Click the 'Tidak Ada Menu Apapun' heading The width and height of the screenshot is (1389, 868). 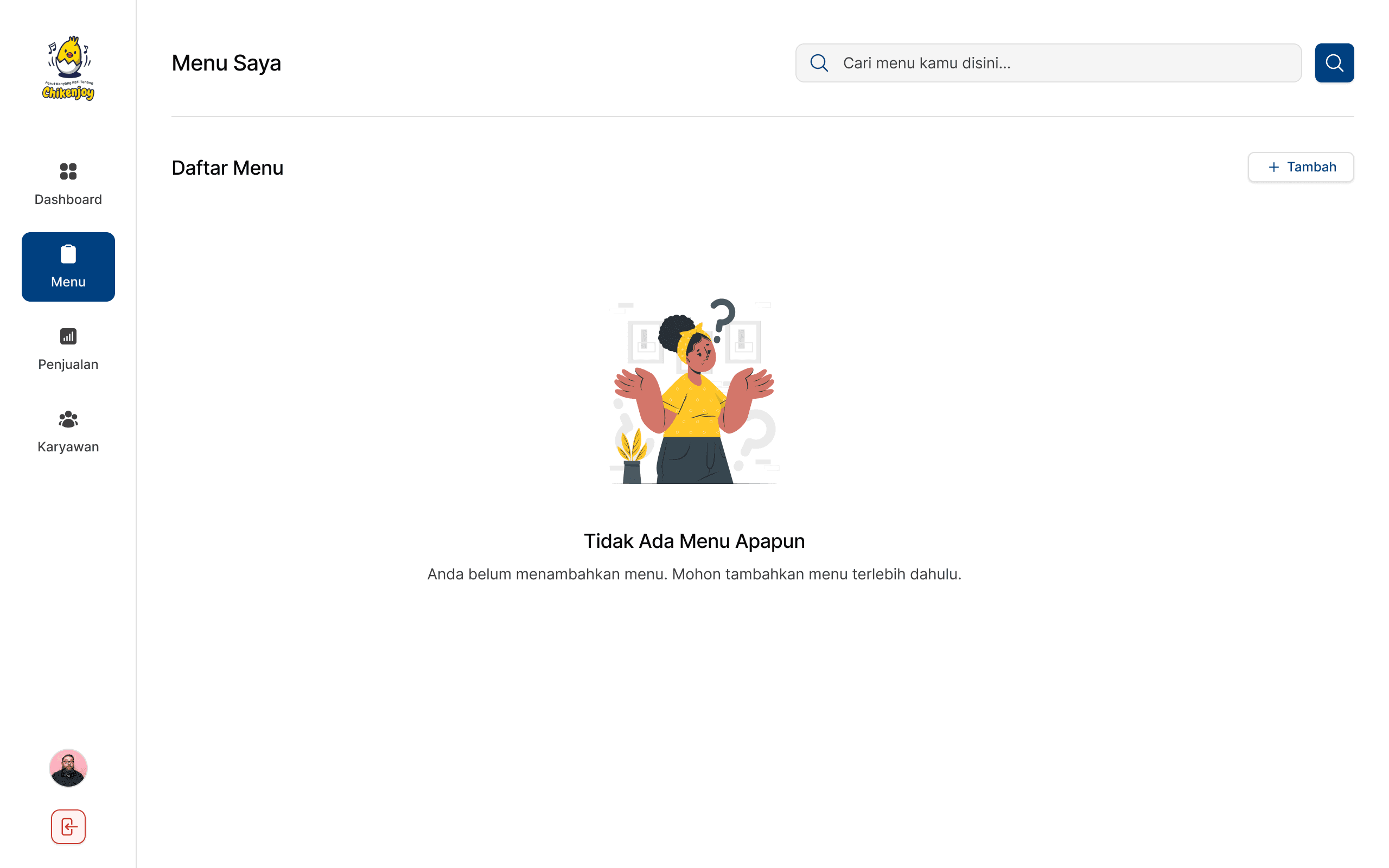(694, 541)
